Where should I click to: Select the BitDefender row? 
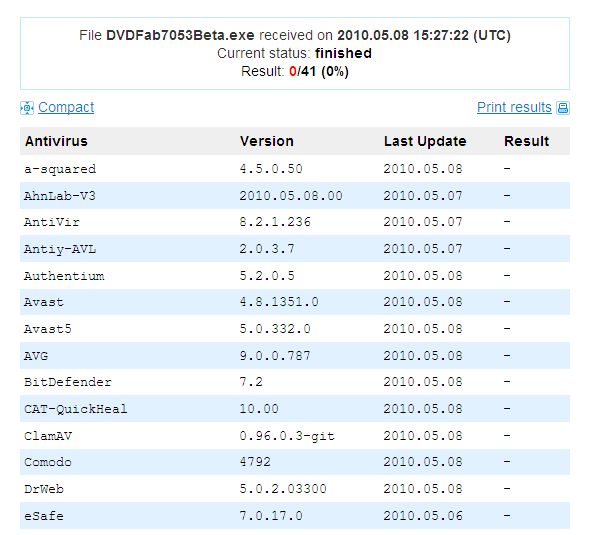295,382
